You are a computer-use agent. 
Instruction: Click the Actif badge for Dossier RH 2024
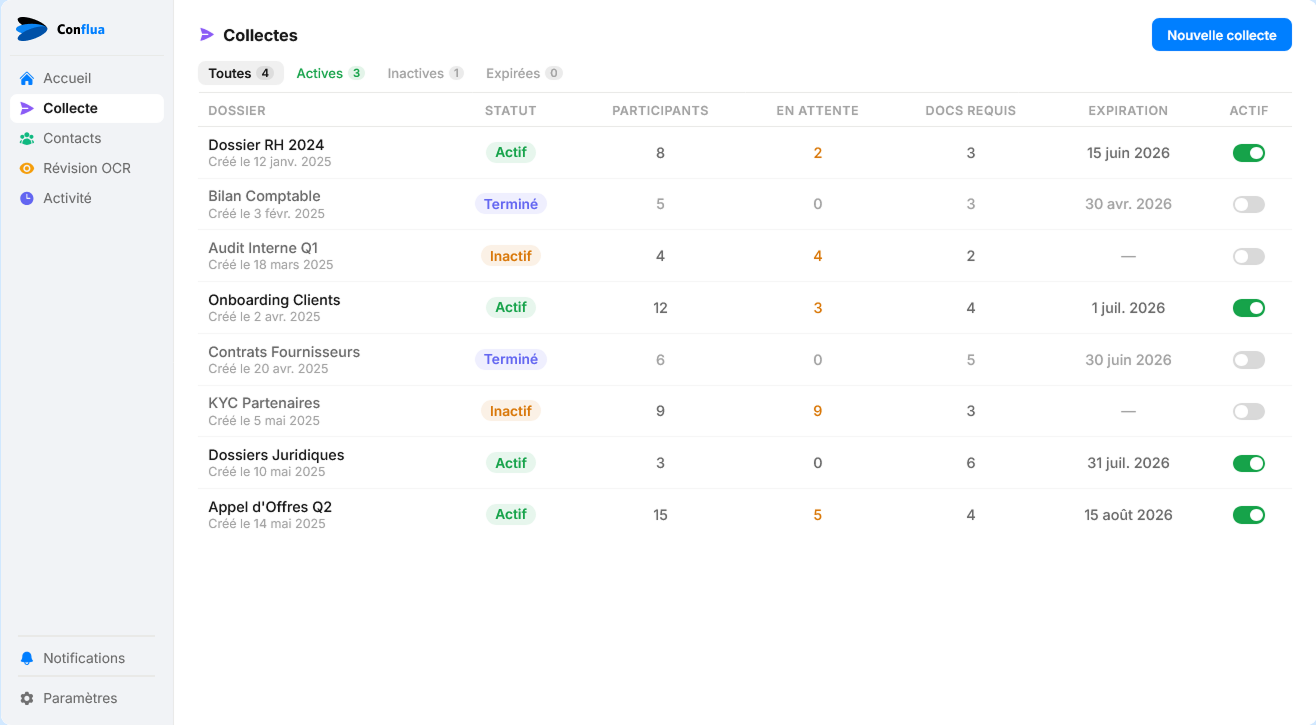(x=511, y=152)
